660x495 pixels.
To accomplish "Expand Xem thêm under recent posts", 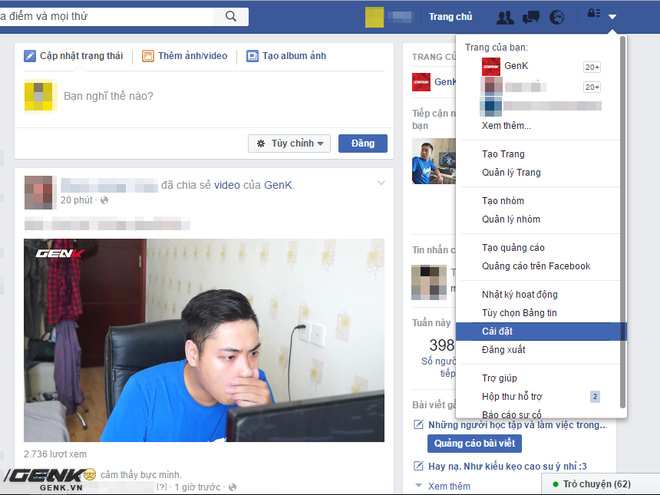I will coord(449,486).
